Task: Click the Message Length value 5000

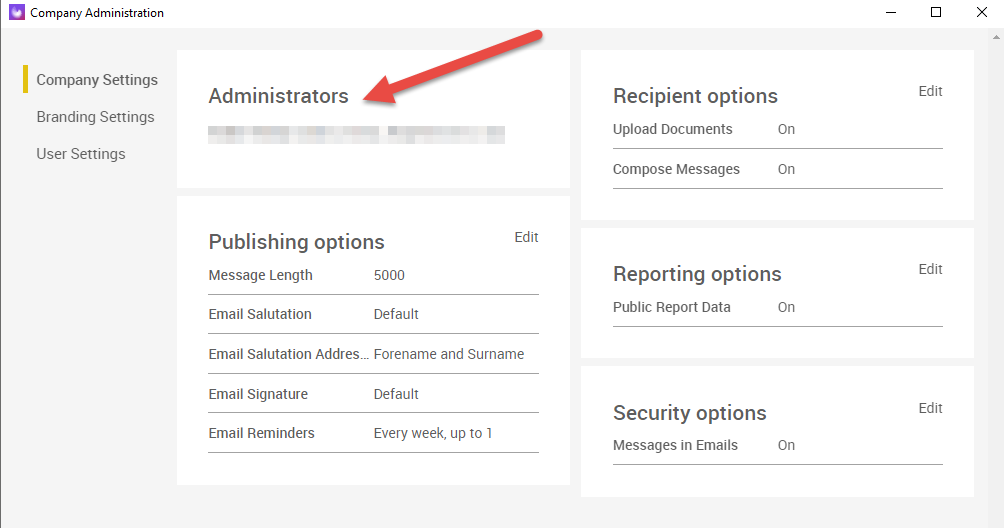Action: (389, 275)
